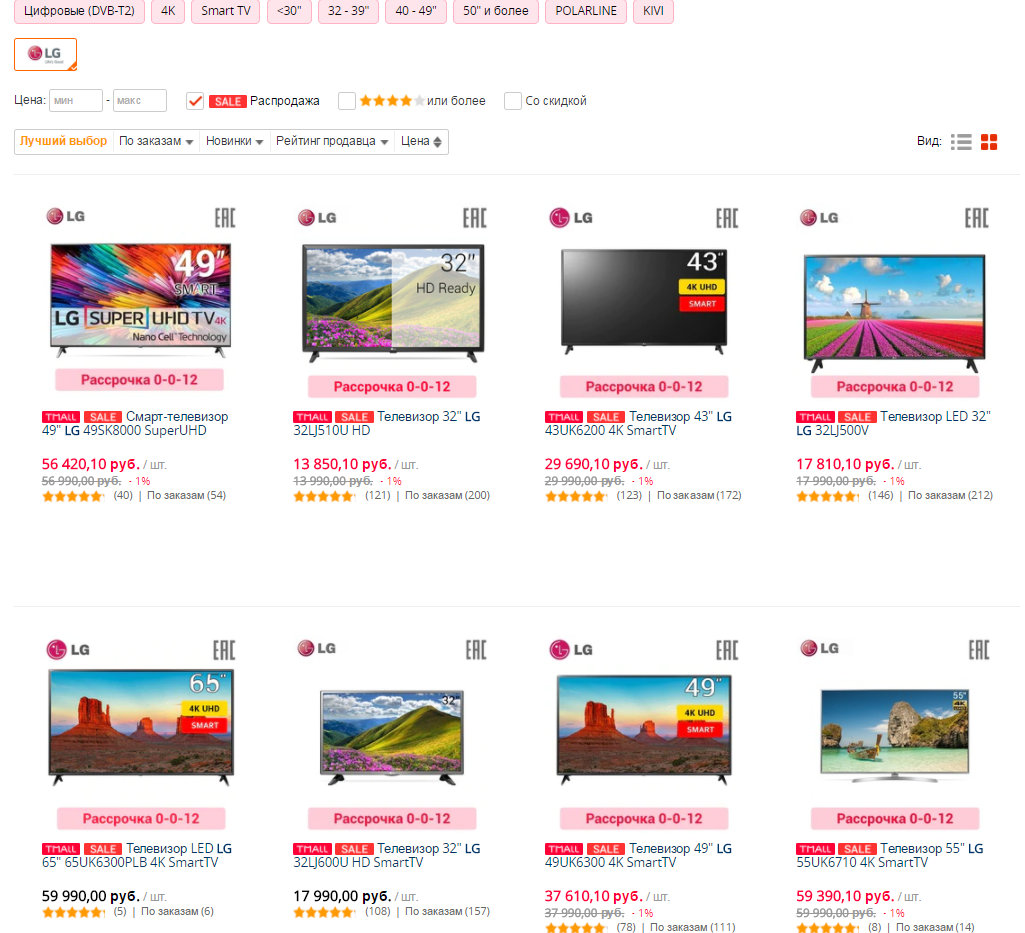Switch to list view icon
This screenshot has height=933, width=1025.
coord(961,142)
